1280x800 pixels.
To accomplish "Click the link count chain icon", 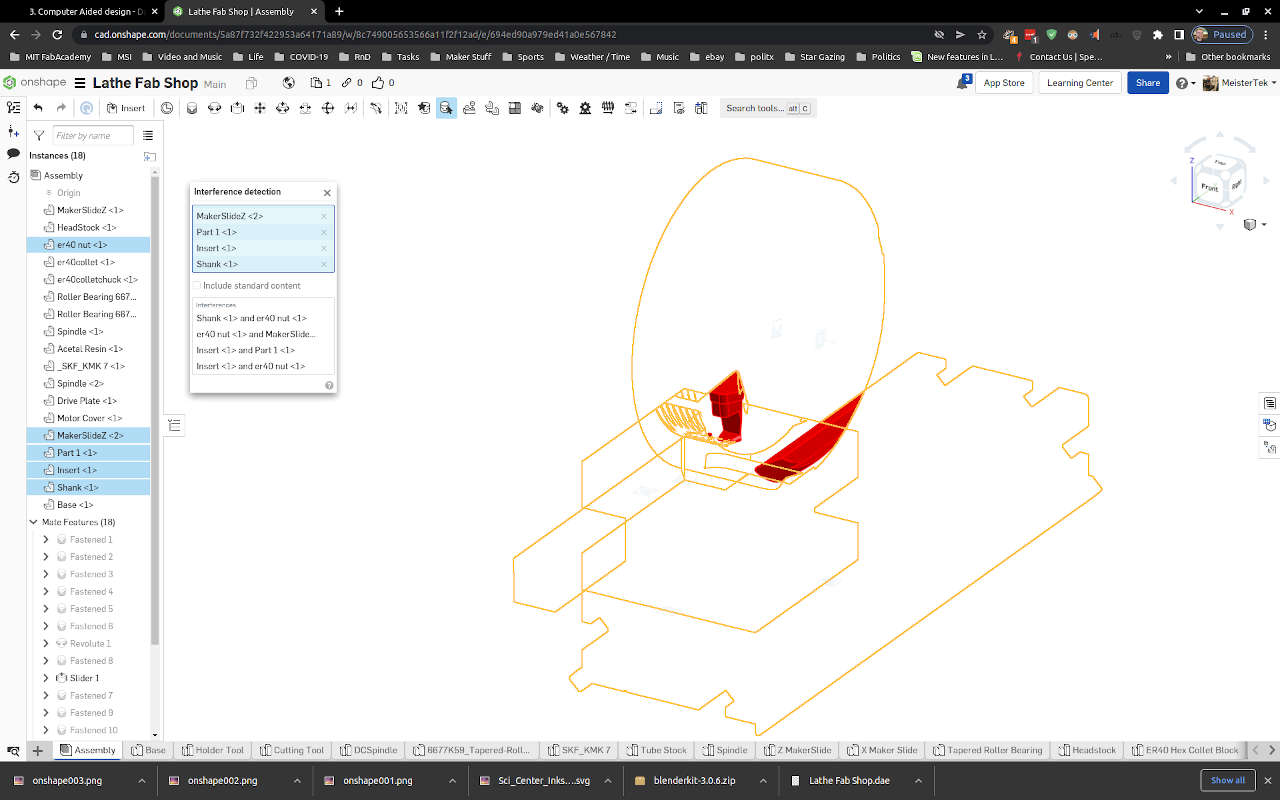I will pos(346,83).
